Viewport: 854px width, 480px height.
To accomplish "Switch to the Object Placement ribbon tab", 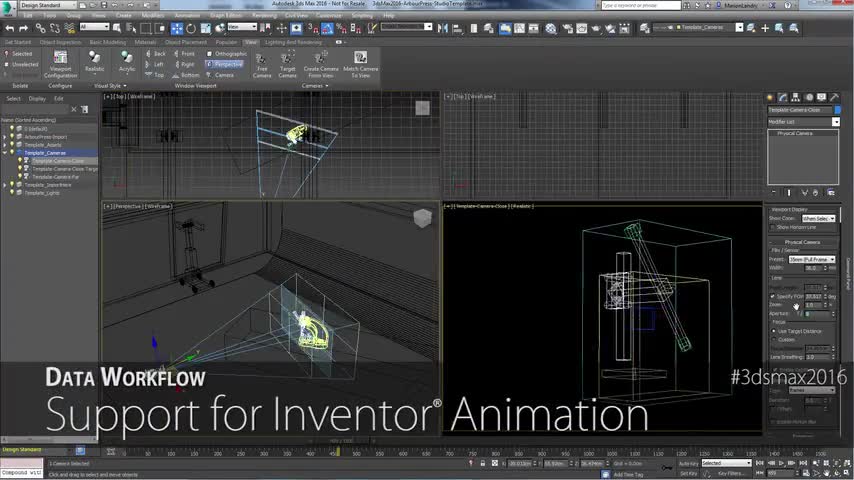I will pos(186,42).
